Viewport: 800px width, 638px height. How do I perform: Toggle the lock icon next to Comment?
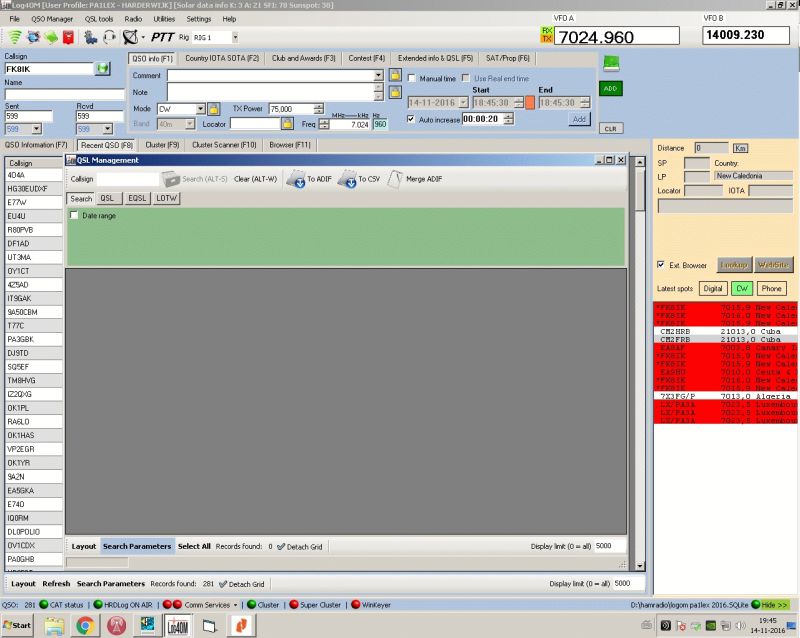pyautogui.click(x=395, y=76)
